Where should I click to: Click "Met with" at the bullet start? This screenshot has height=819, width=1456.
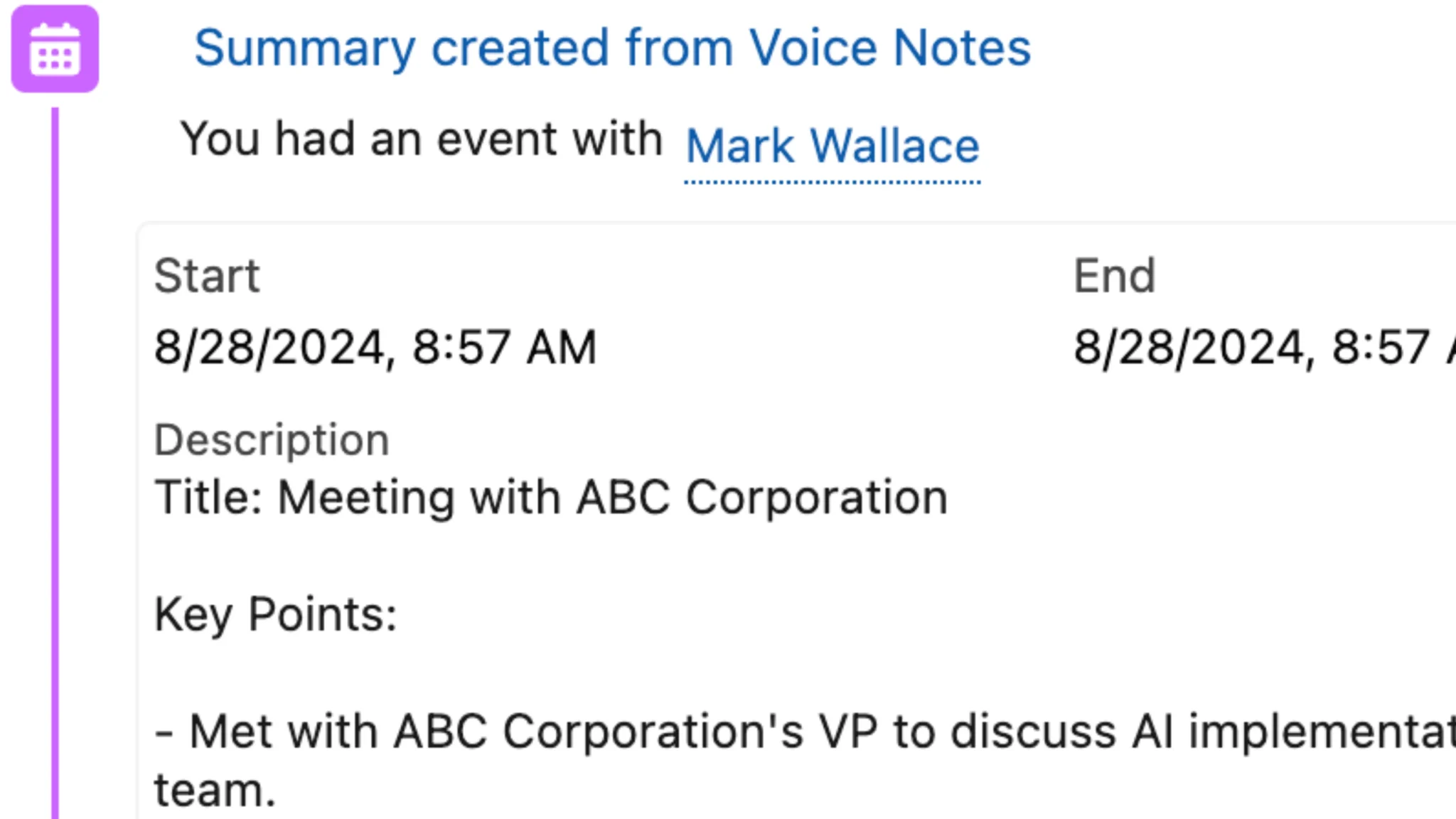click(283, 732)
